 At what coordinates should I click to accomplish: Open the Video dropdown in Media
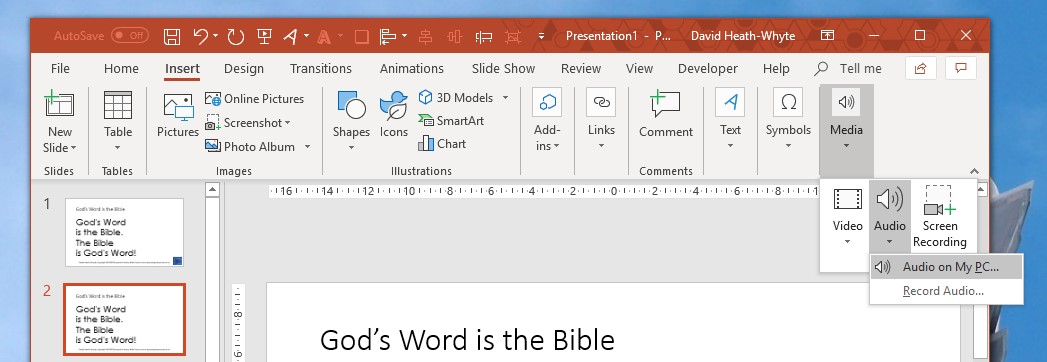pyautogui.click(x=847, y=217)
